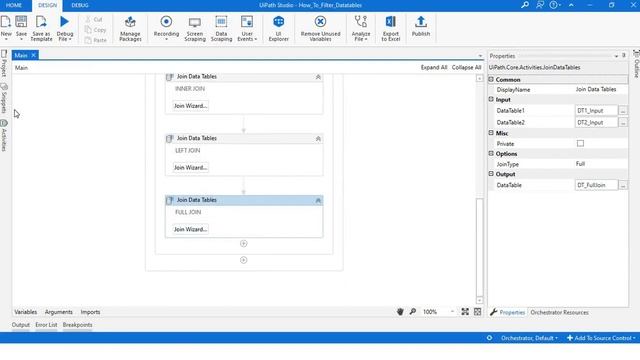Screen dimensions: 640x360
Task: Click Collapse All in designer
Action: click(x=466, y=67)
